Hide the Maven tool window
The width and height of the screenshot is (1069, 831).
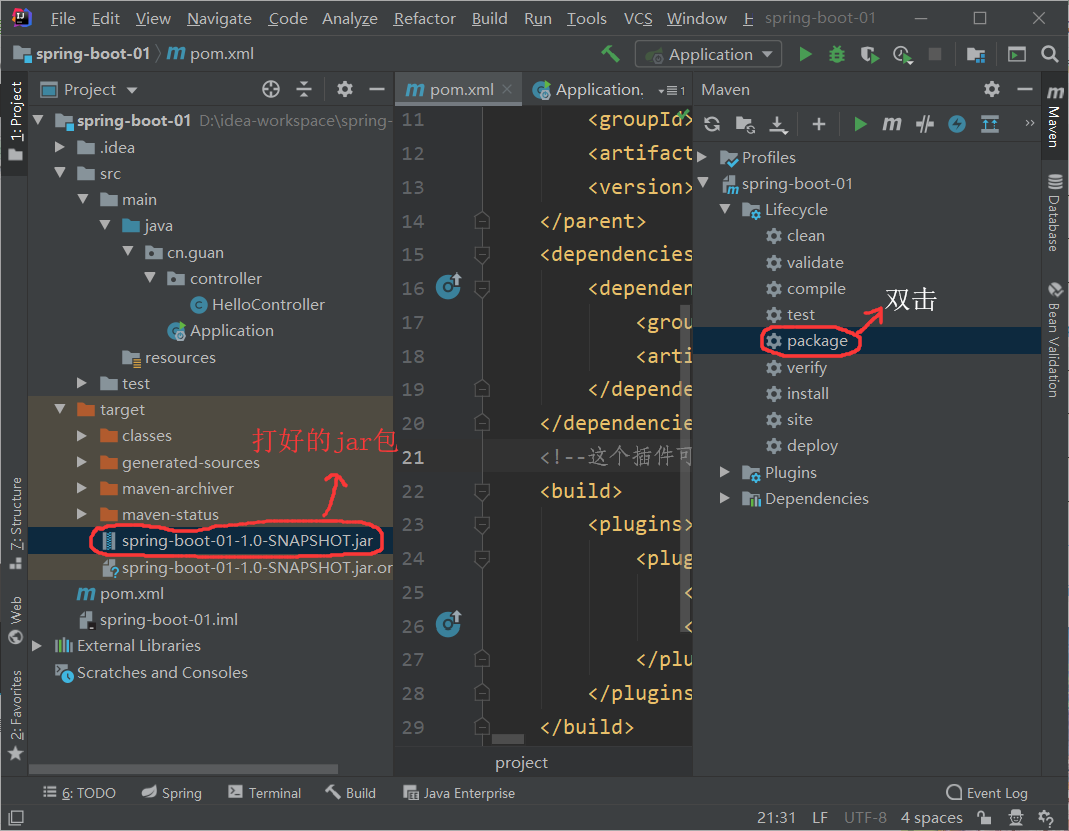coord(1025,89)
